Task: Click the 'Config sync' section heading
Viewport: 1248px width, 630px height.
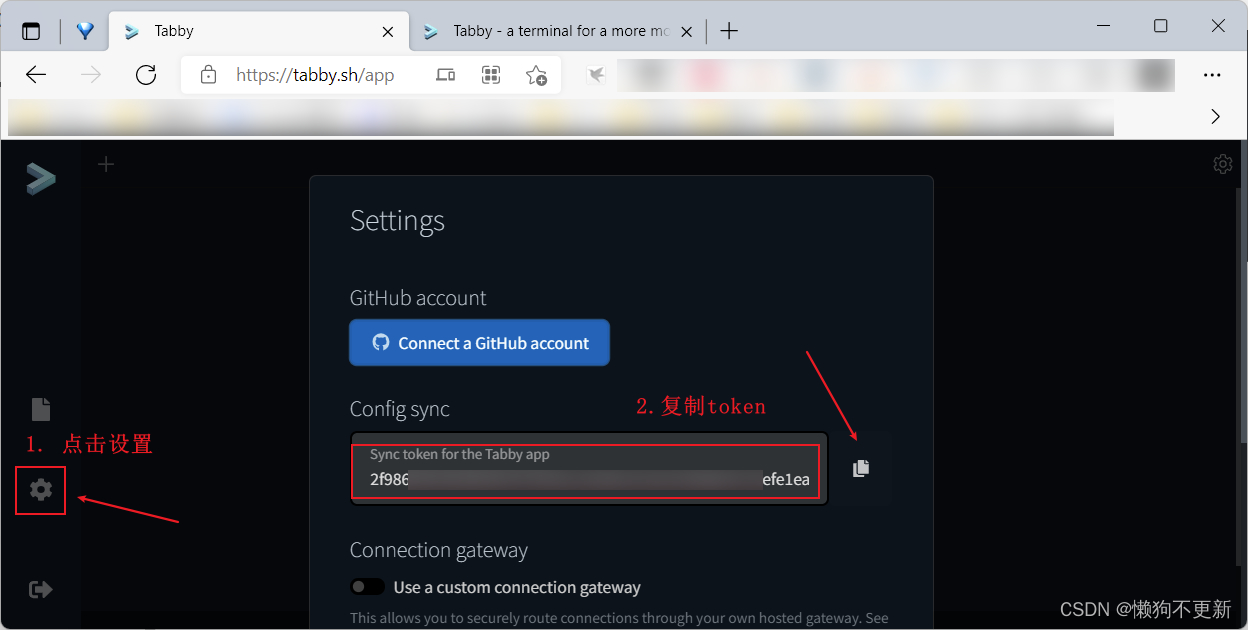Action: point(400,409)
